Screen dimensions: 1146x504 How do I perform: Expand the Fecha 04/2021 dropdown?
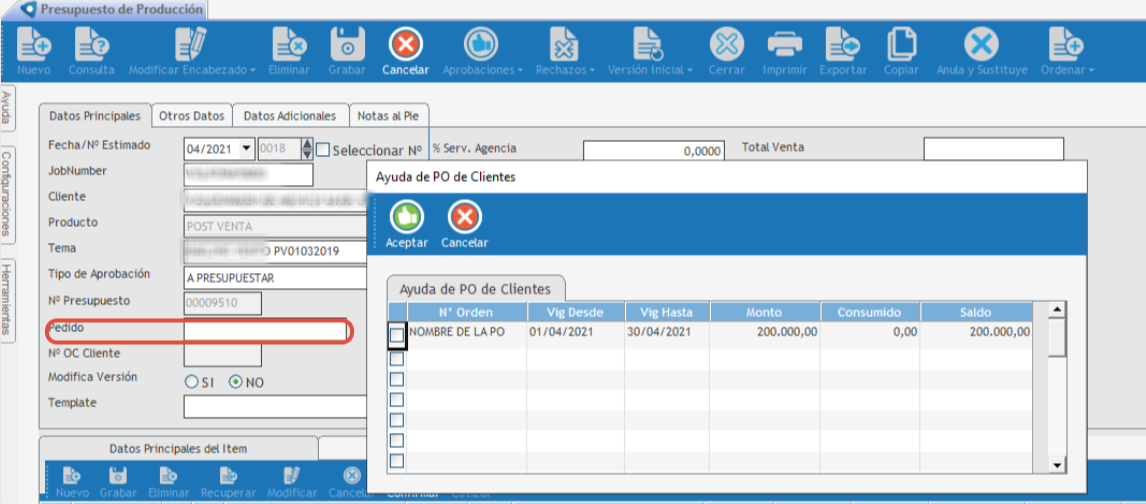(x=248, y=149)
